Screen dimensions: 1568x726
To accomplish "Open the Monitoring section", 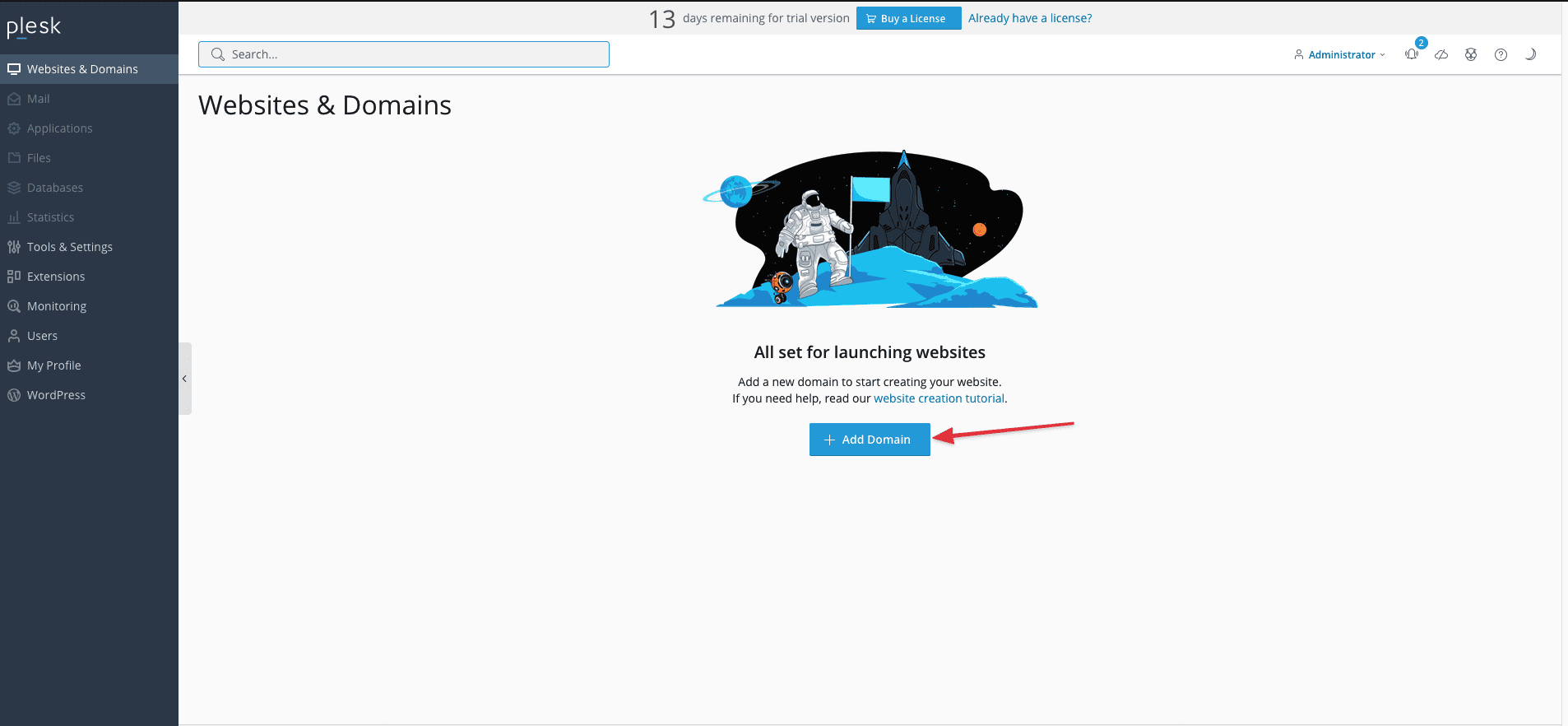I will [56, 306].
